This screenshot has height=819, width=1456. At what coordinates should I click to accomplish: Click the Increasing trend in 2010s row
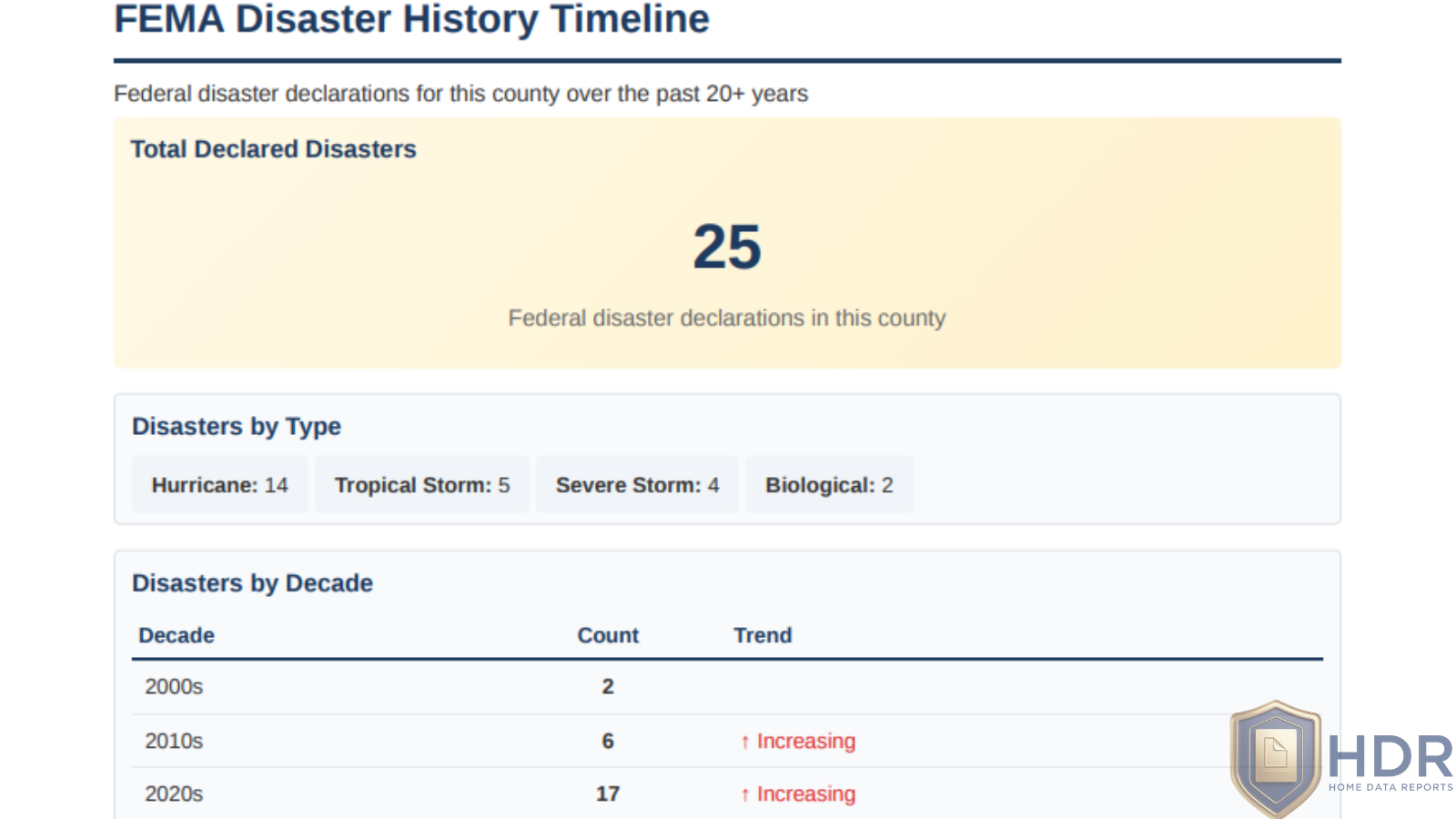click(x=798, y=742)
